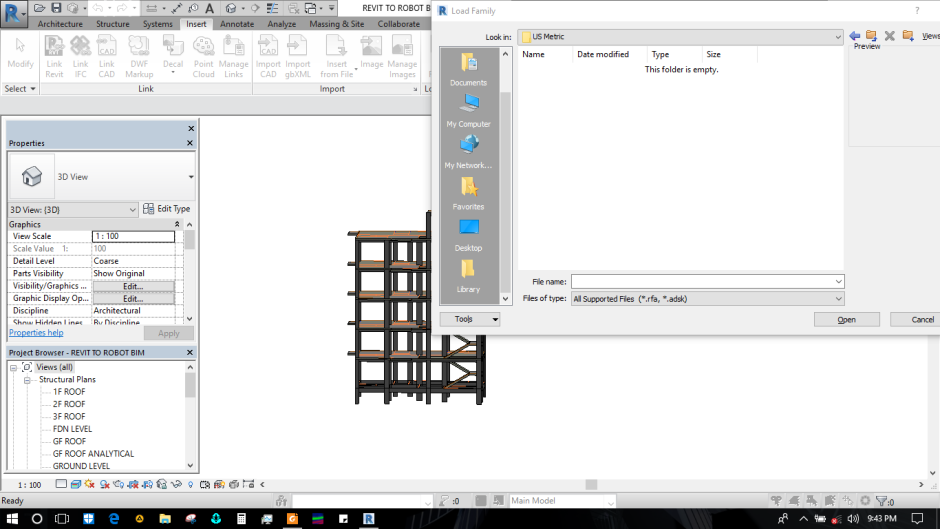This screenshot has width=940, height=529.
Task: Click the create New Folder icon
Action: [908, 36]
